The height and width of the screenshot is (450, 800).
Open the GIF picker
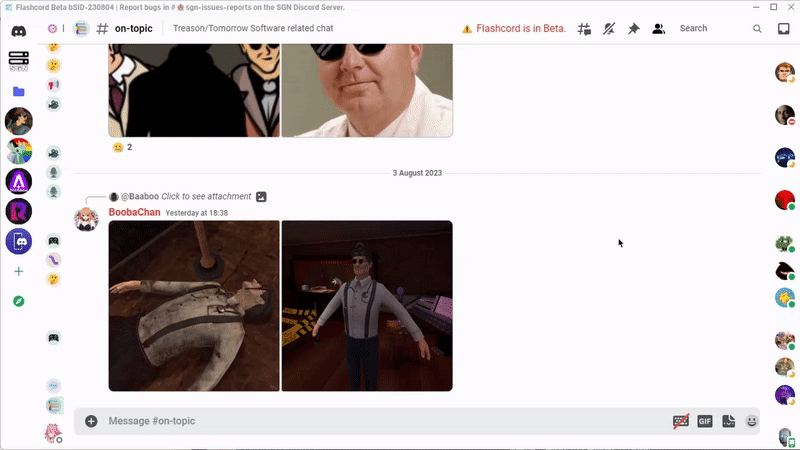point(705,421)
